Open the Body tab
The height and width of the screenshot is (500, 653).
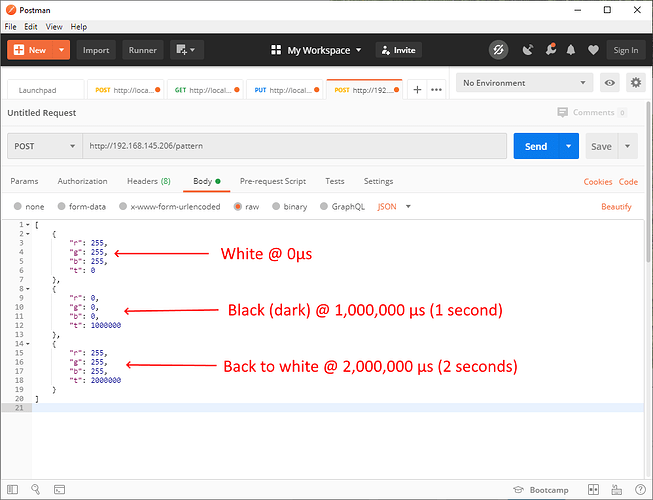207,181
